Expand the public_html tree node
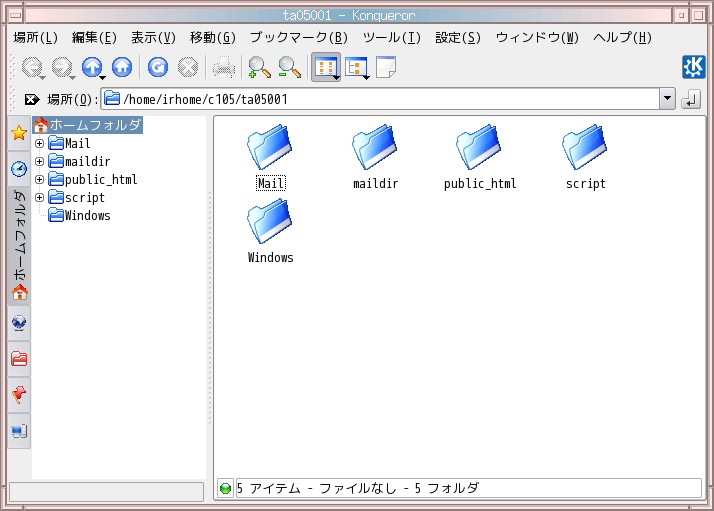Image resolution: width=714 pixels, height=511 pixels. click(x=40, y=179)
